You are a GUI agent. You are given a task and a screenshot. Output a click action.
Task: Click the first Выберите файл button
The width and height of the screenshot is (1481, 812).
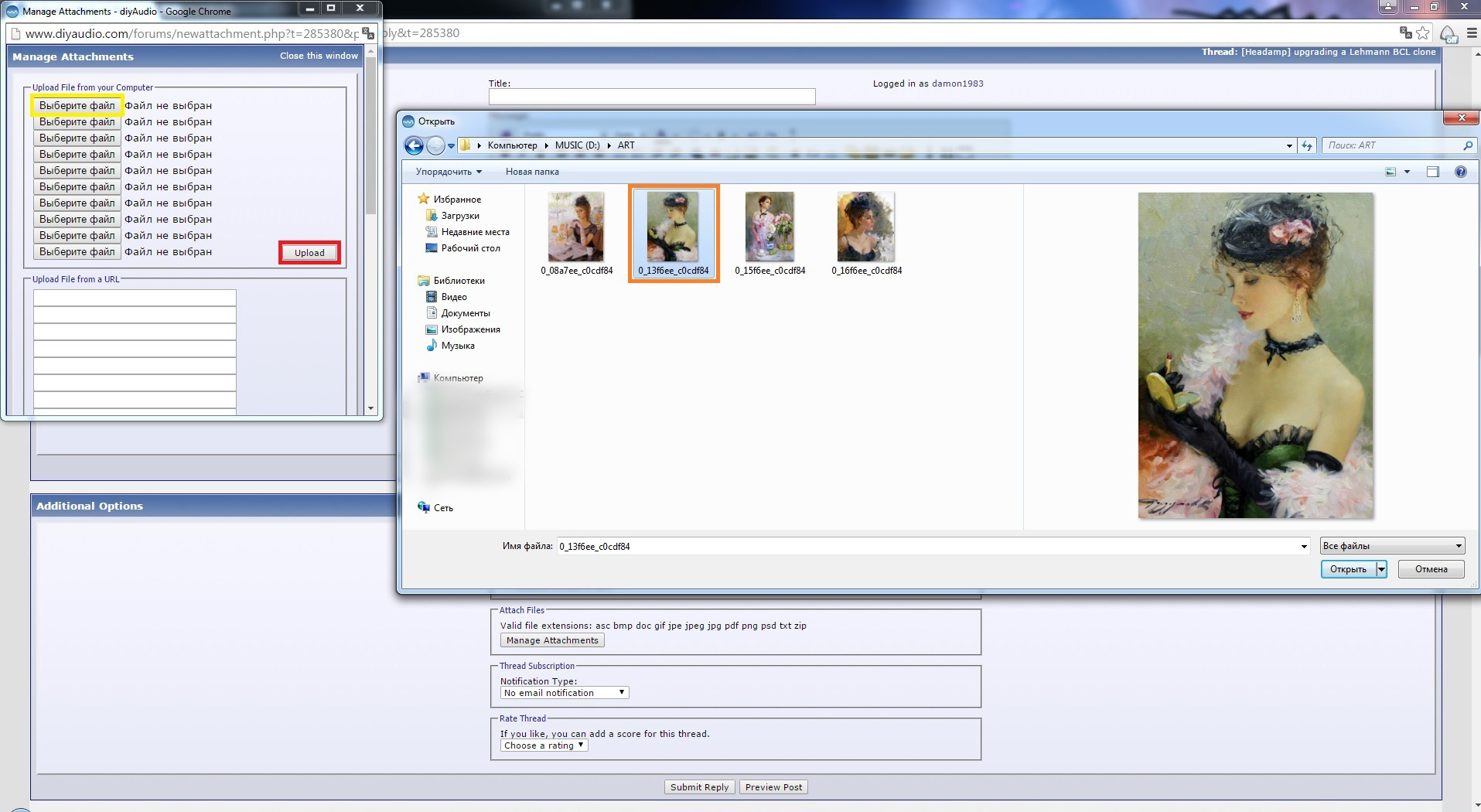[77, 105]
